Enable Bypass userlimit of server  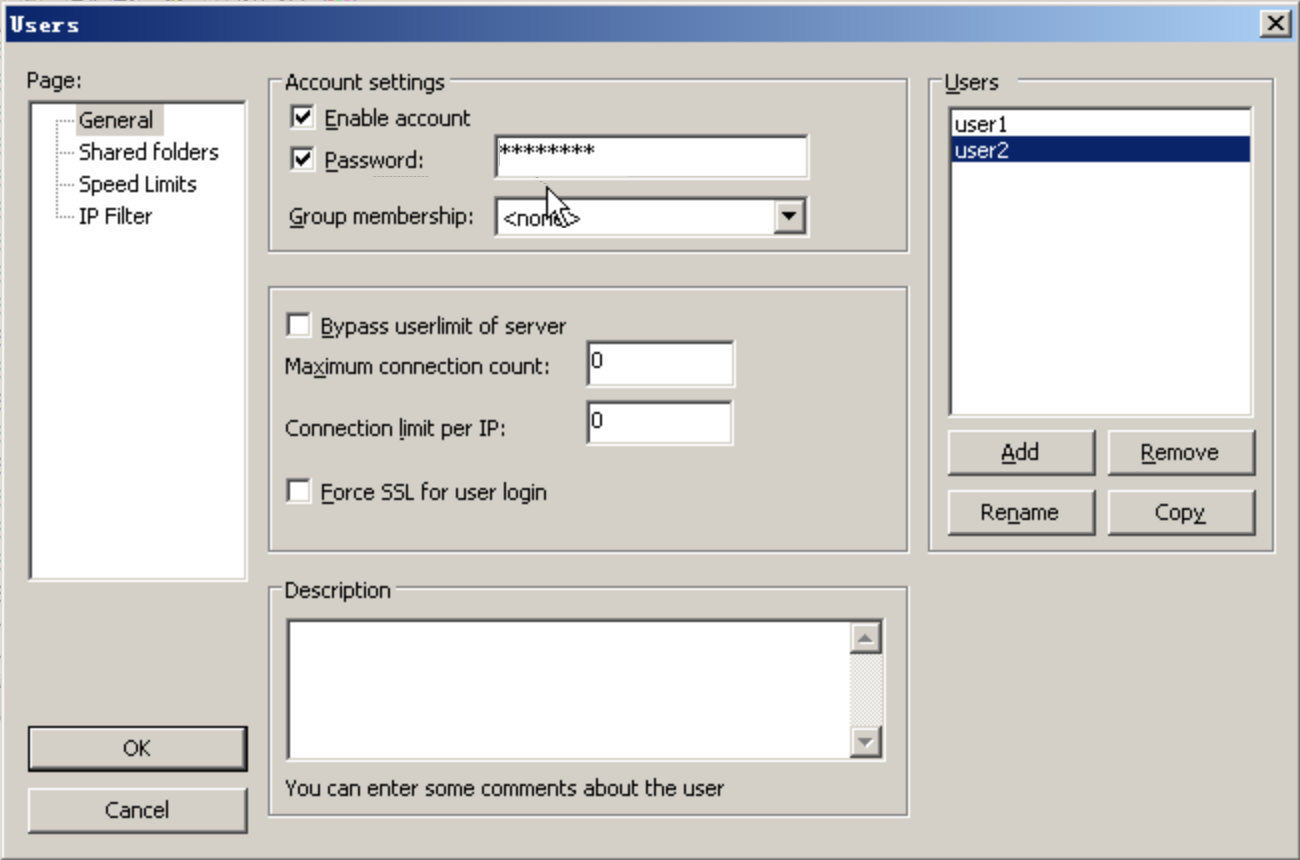tap(298, 326)
